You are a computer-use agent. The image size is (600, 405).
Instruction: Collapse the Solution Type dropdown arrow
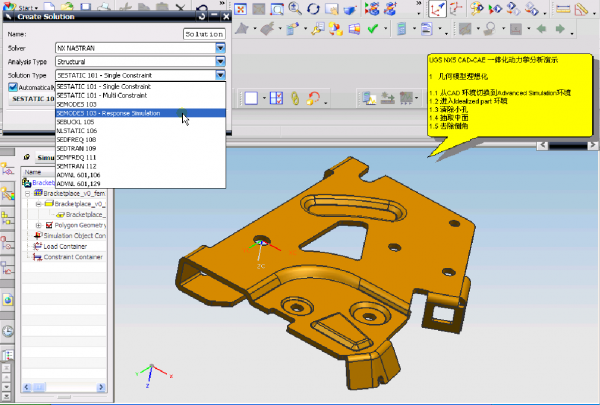click(x=220, y=75)
